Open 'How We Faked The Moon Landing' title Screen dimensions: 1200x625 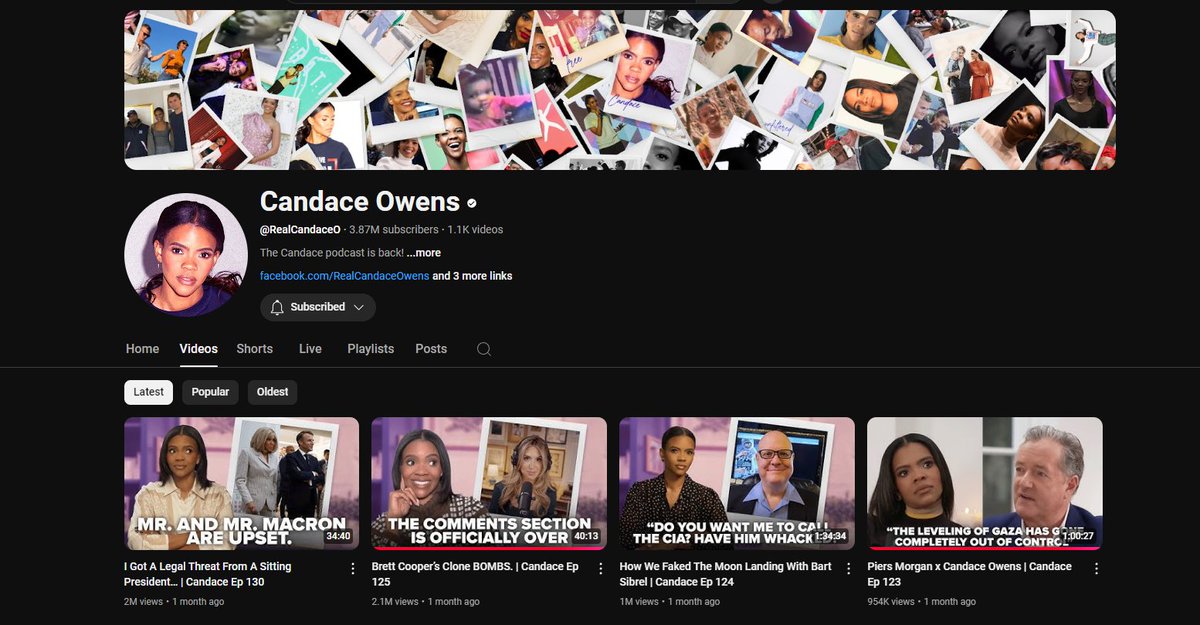726,574
